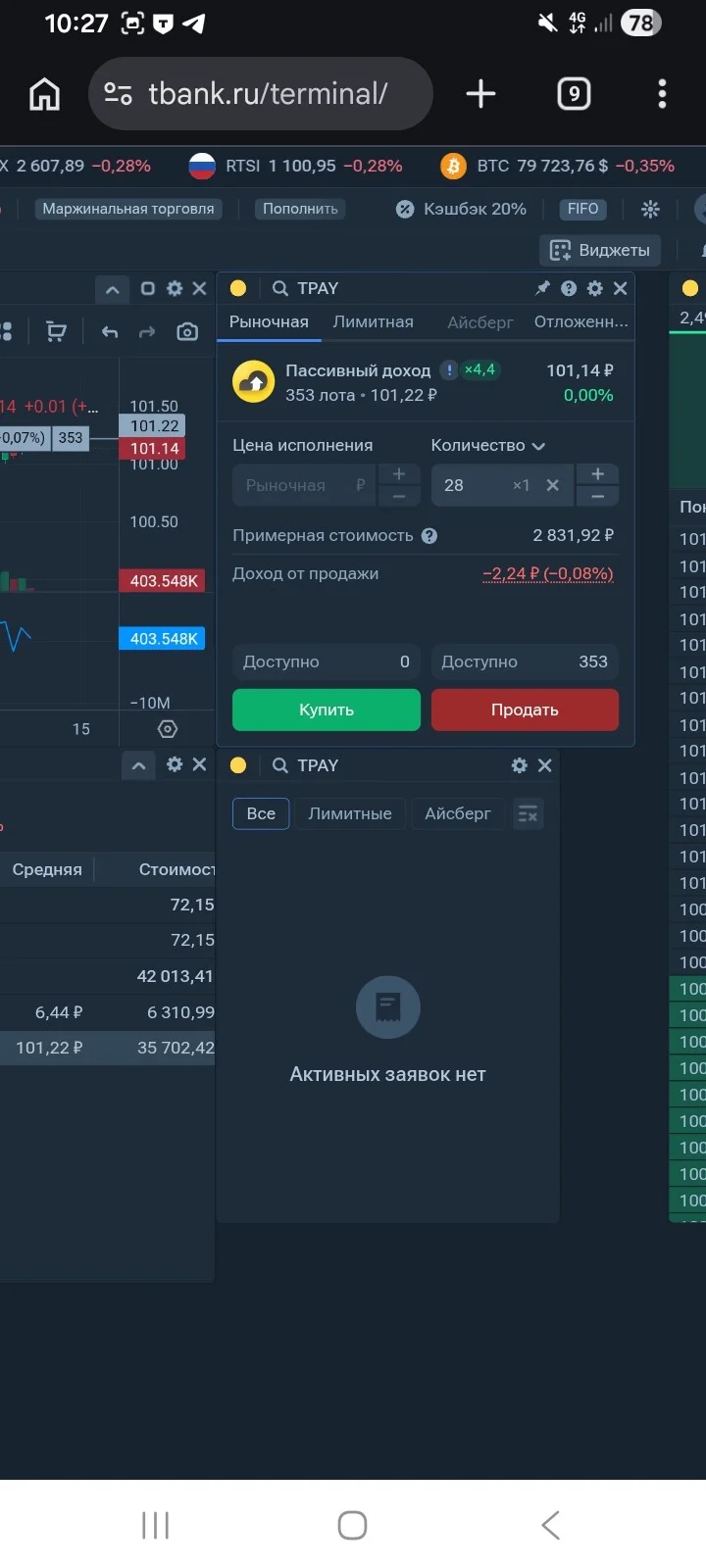Open the RTSI index ticker
Image resolution: width=706 pixels, height=1568 pixels.
click(x=295, y=166)
